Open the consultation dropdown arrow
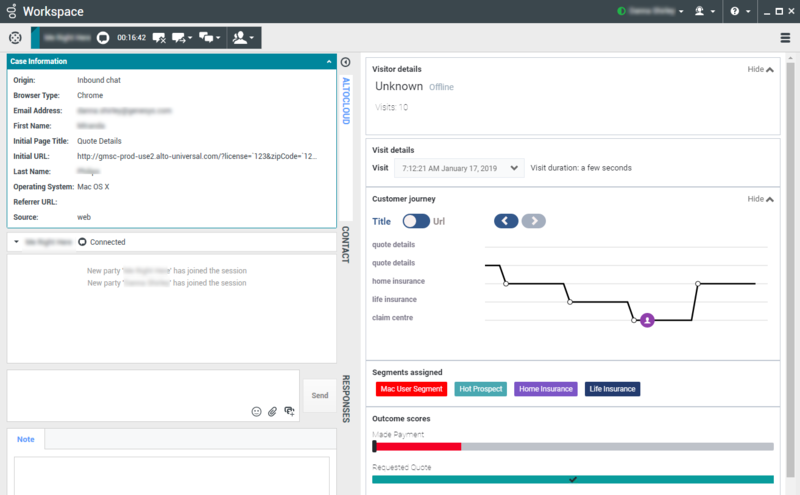The image size is (800, 495). click(x=218, y=38)
